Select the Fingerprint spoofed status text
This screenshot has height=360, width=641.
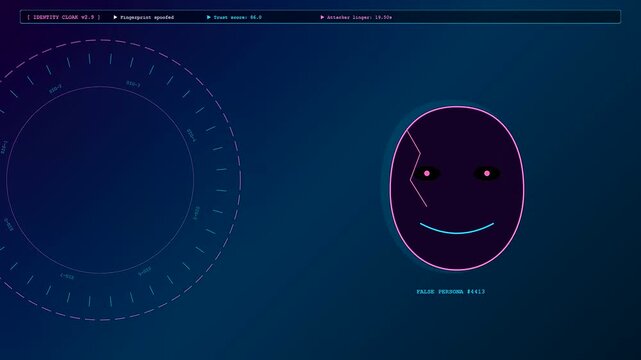(x=147, y=18)
